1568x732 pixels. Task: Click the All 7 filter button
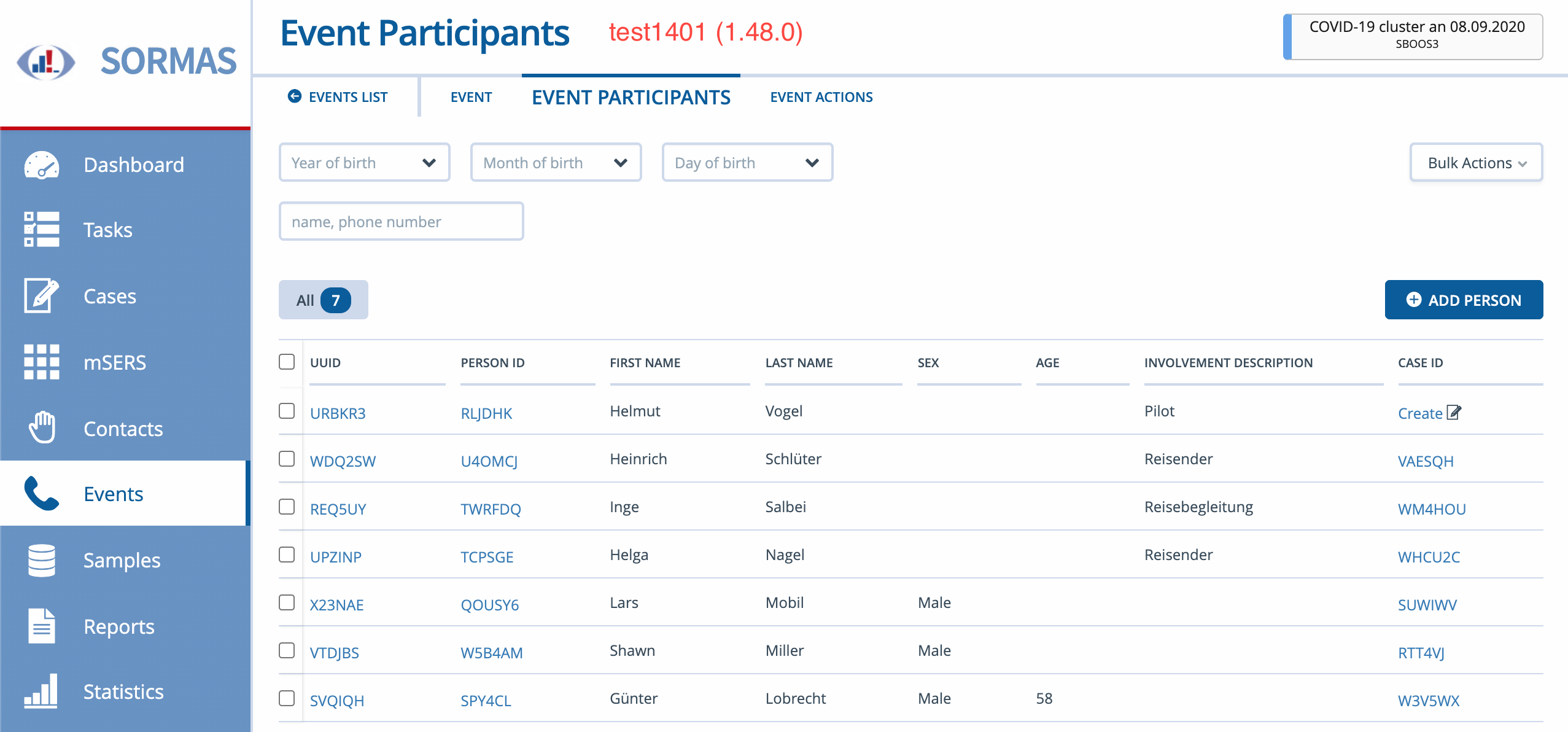click(x=324, y=300)
